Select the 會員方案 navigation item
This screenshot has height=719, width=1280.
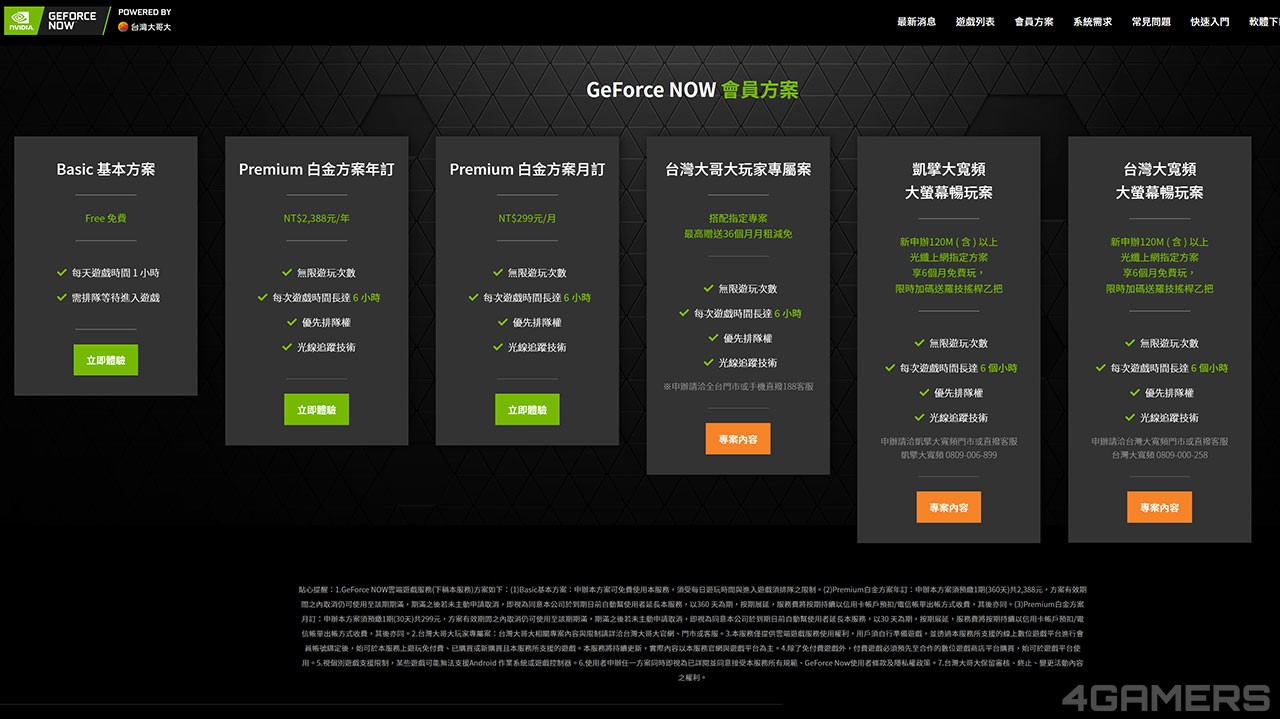click(1034, 22)
